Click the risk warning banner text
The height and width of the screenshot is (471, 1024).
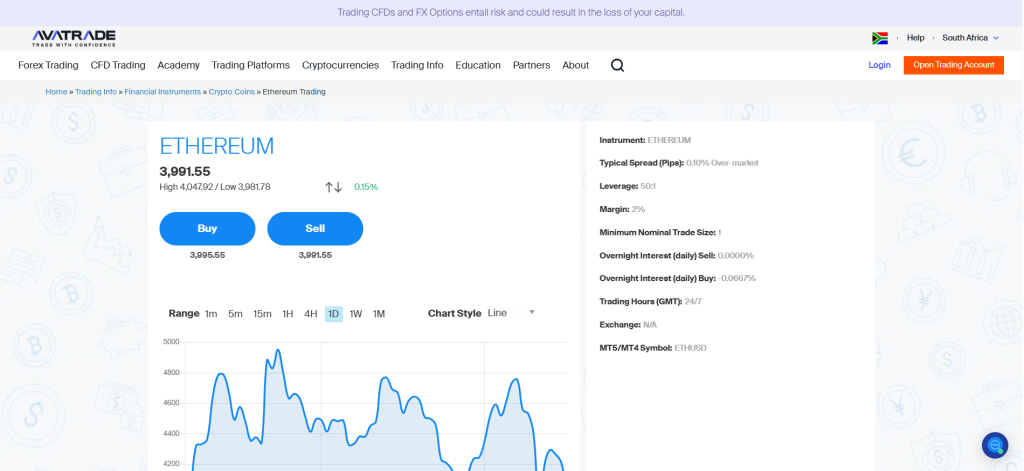tap(511, 12)
